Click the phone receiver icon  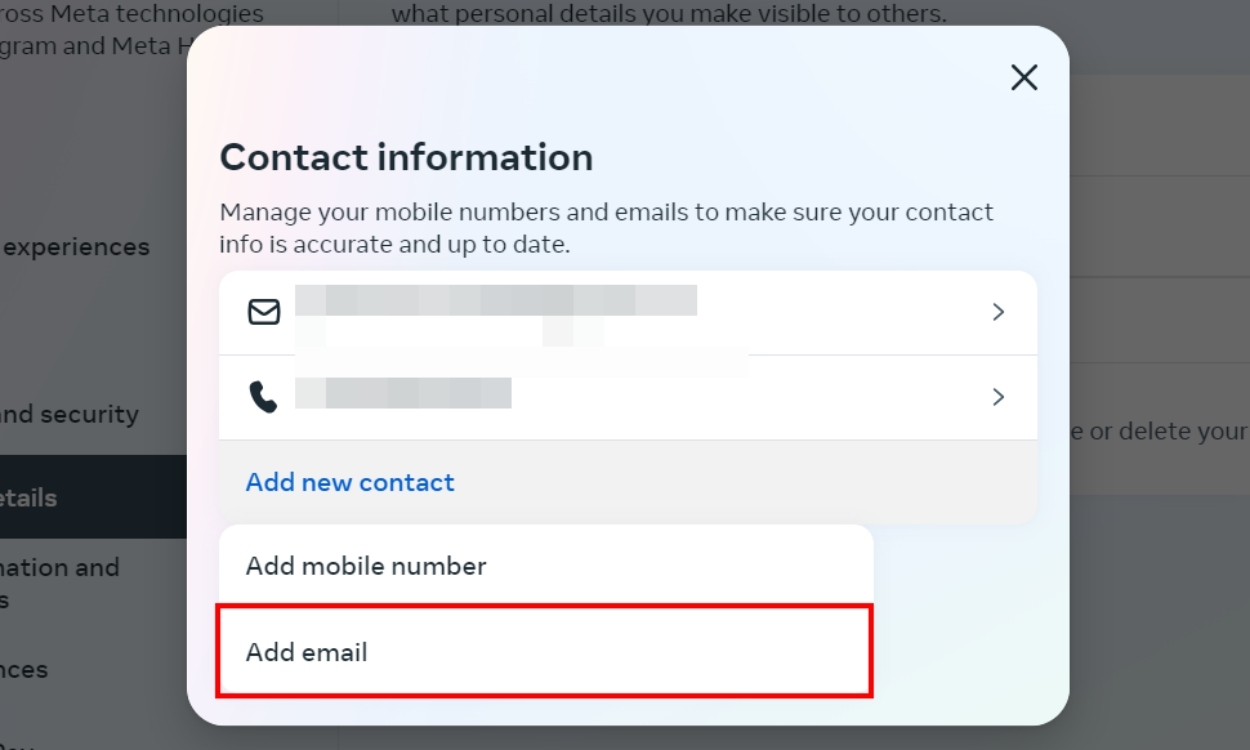click(x=262, y=396)
